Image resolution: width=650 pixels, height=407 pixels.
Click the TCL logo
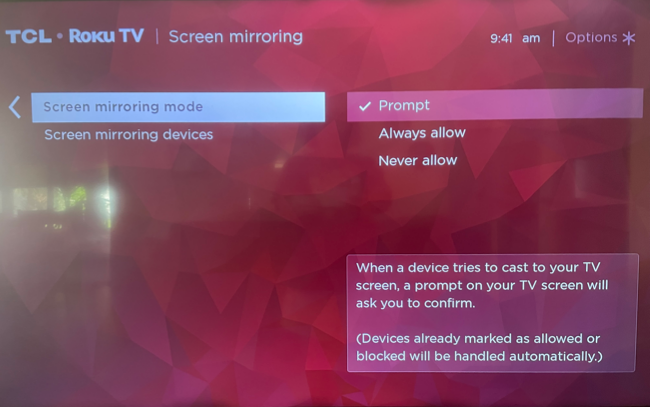[x=29, y=36]
